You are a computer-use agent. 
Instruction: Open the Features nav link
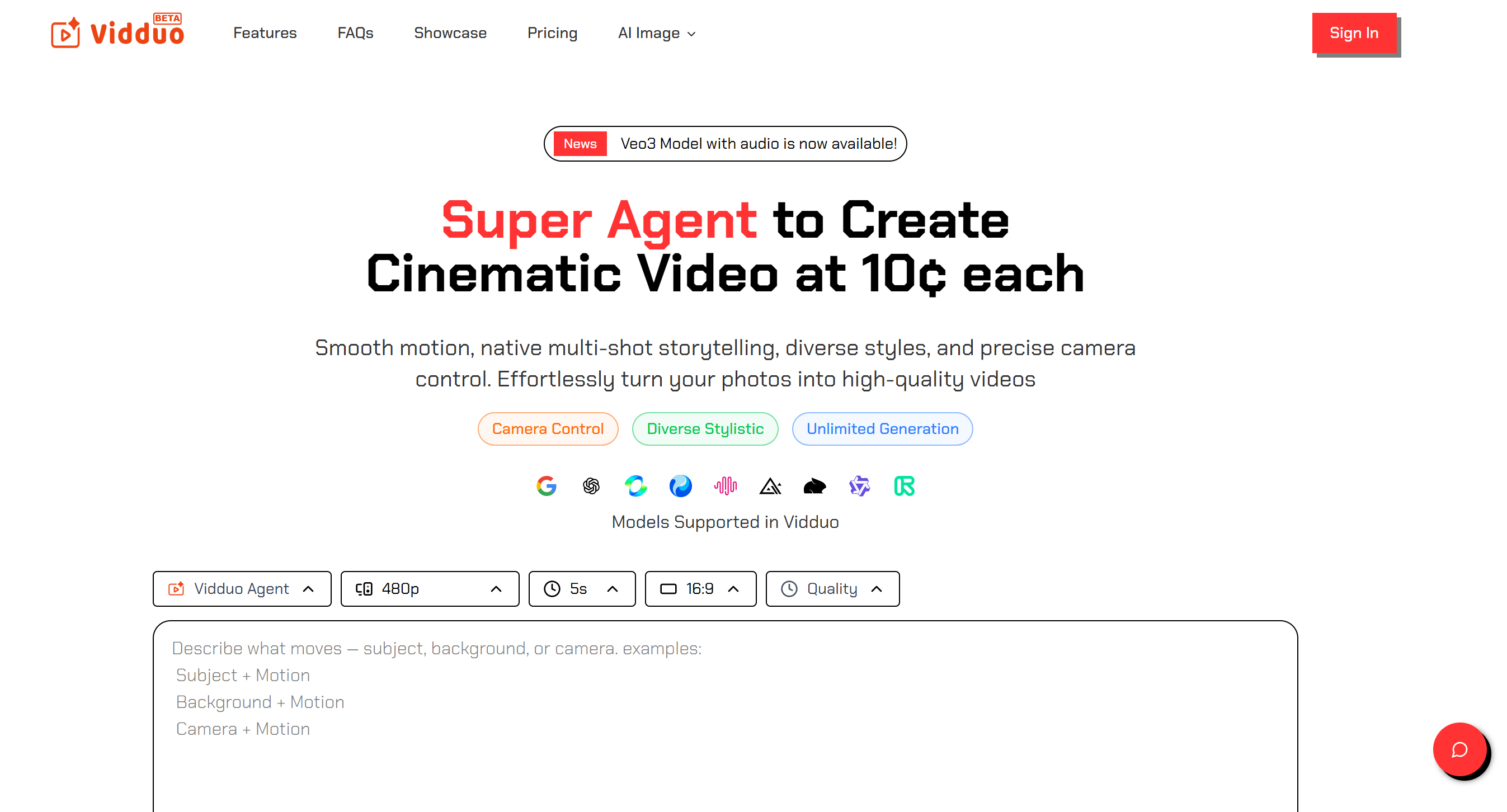265,33
